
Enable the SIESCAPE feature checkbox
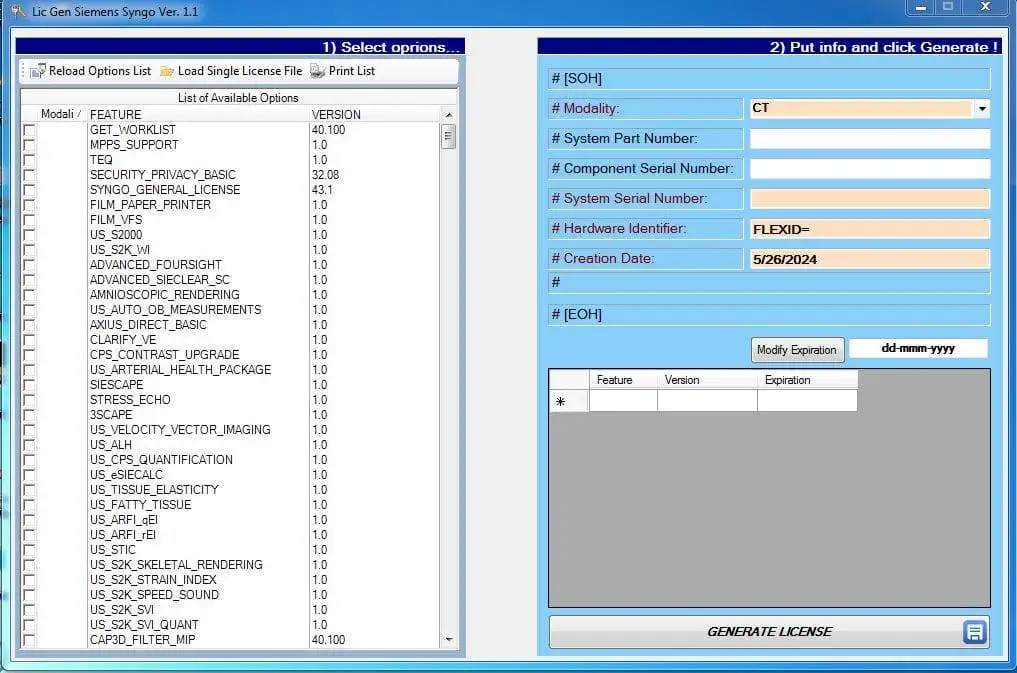coord(30,384)
